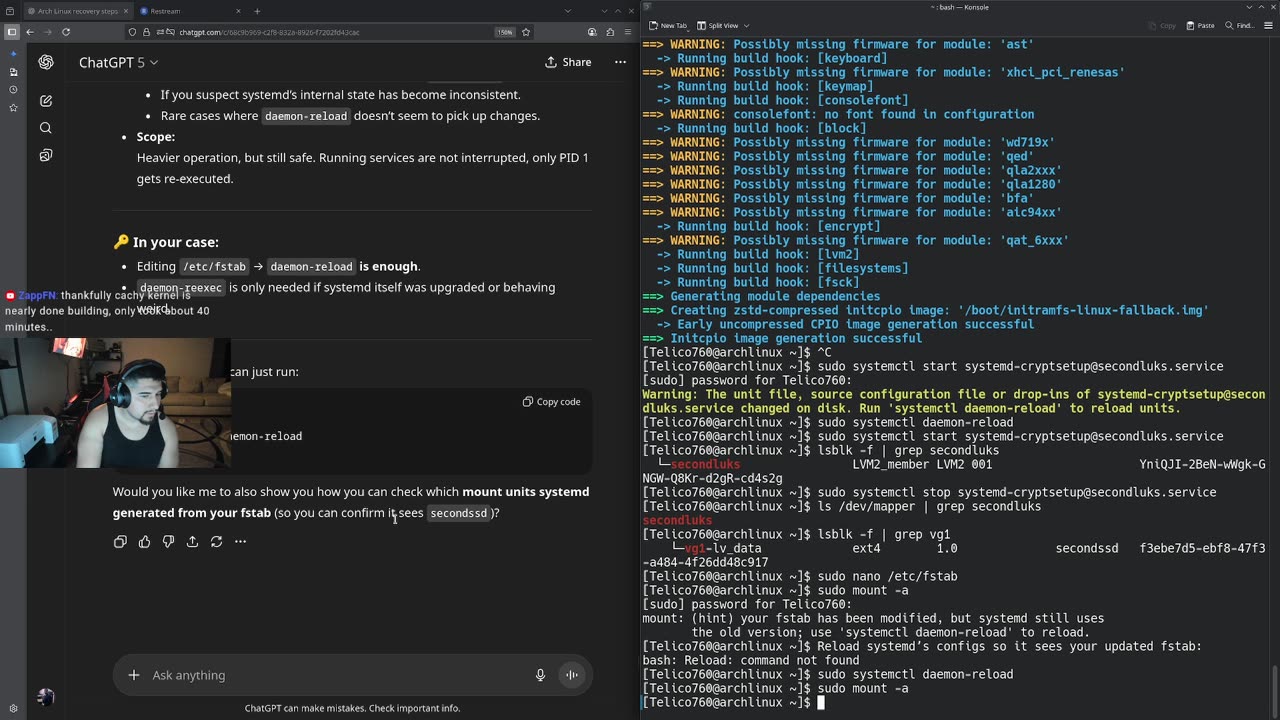Expand Split View dropdown arrow in Konsole
Screen dimensions: 1280x720
pyautogui.click(x=747, y=25)
